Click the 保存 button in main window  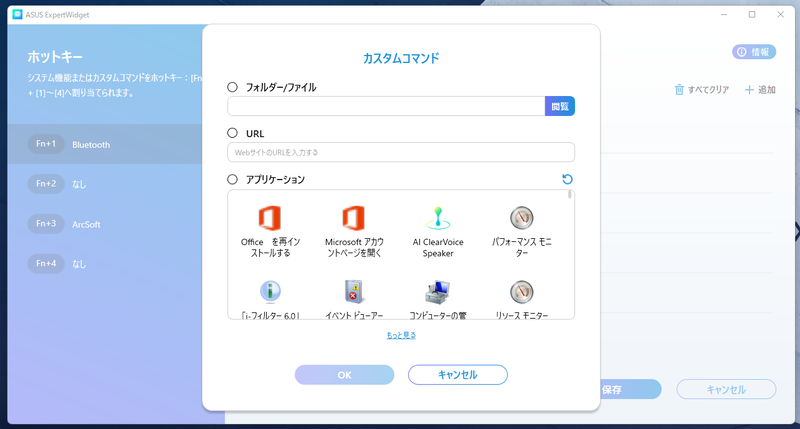point(631,390)
